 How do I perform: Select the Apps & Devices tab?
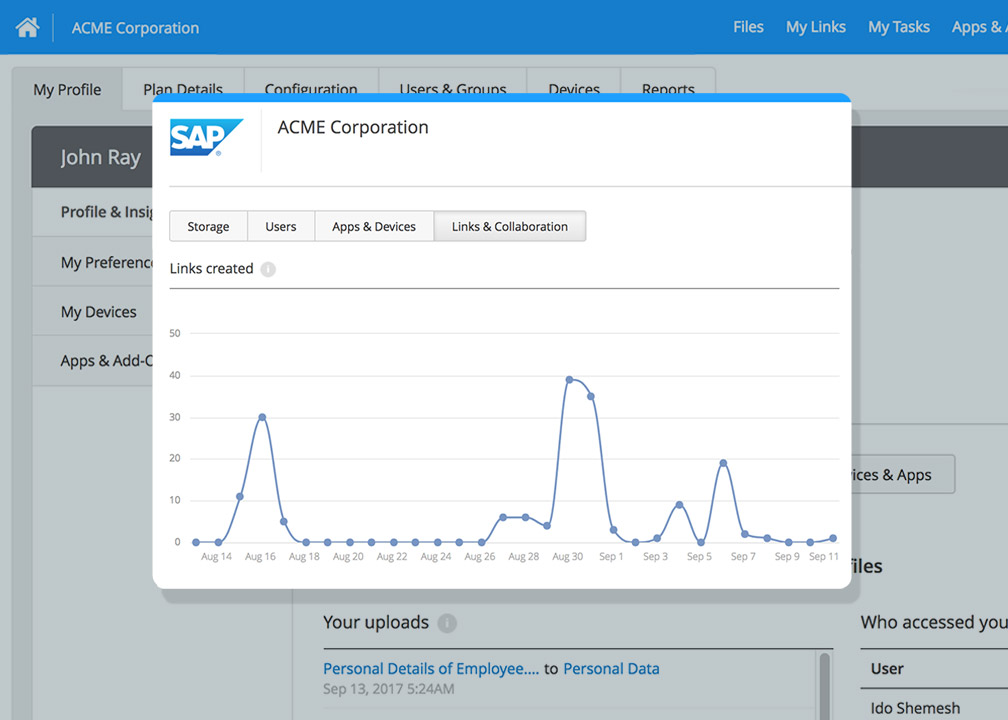[374, 227]
